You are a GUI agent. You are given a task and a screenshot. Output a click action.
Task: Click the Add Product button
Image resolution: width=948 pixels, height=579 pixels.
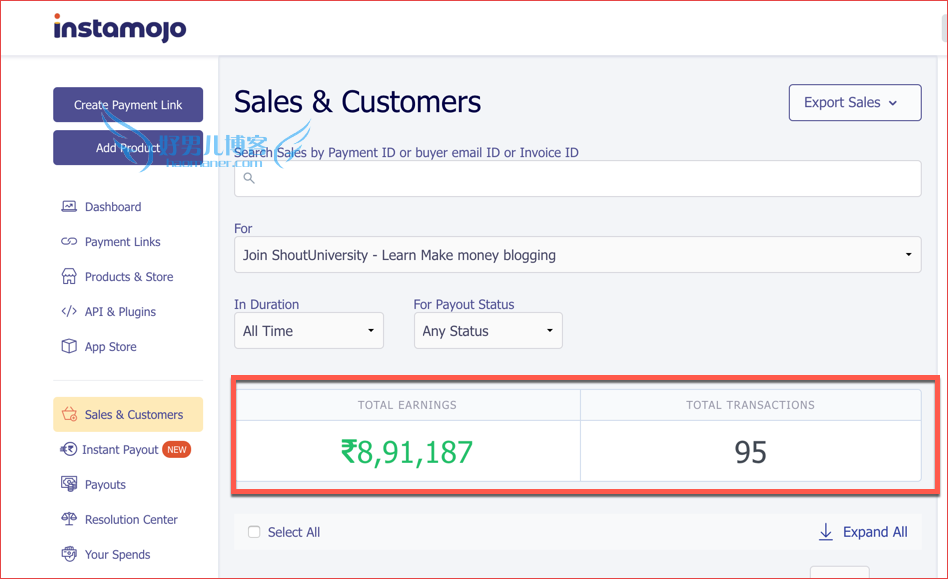click(x=128, y=147)
